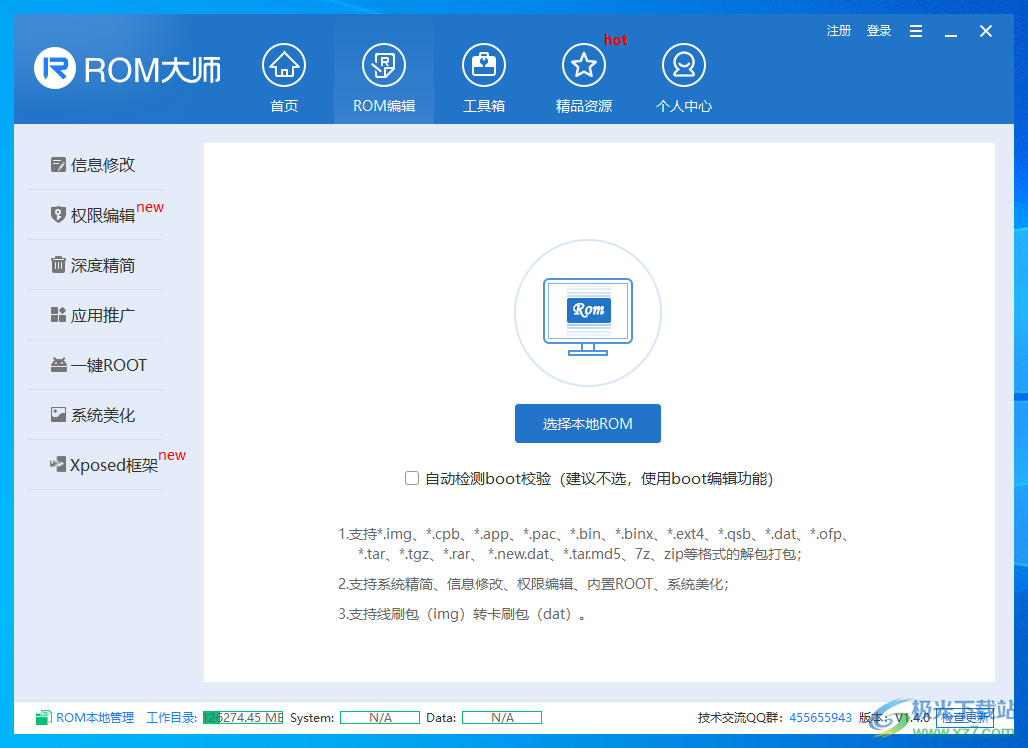
Task: Click the ROM本地管理 folder icon
Action: click(x=43, y=718)
